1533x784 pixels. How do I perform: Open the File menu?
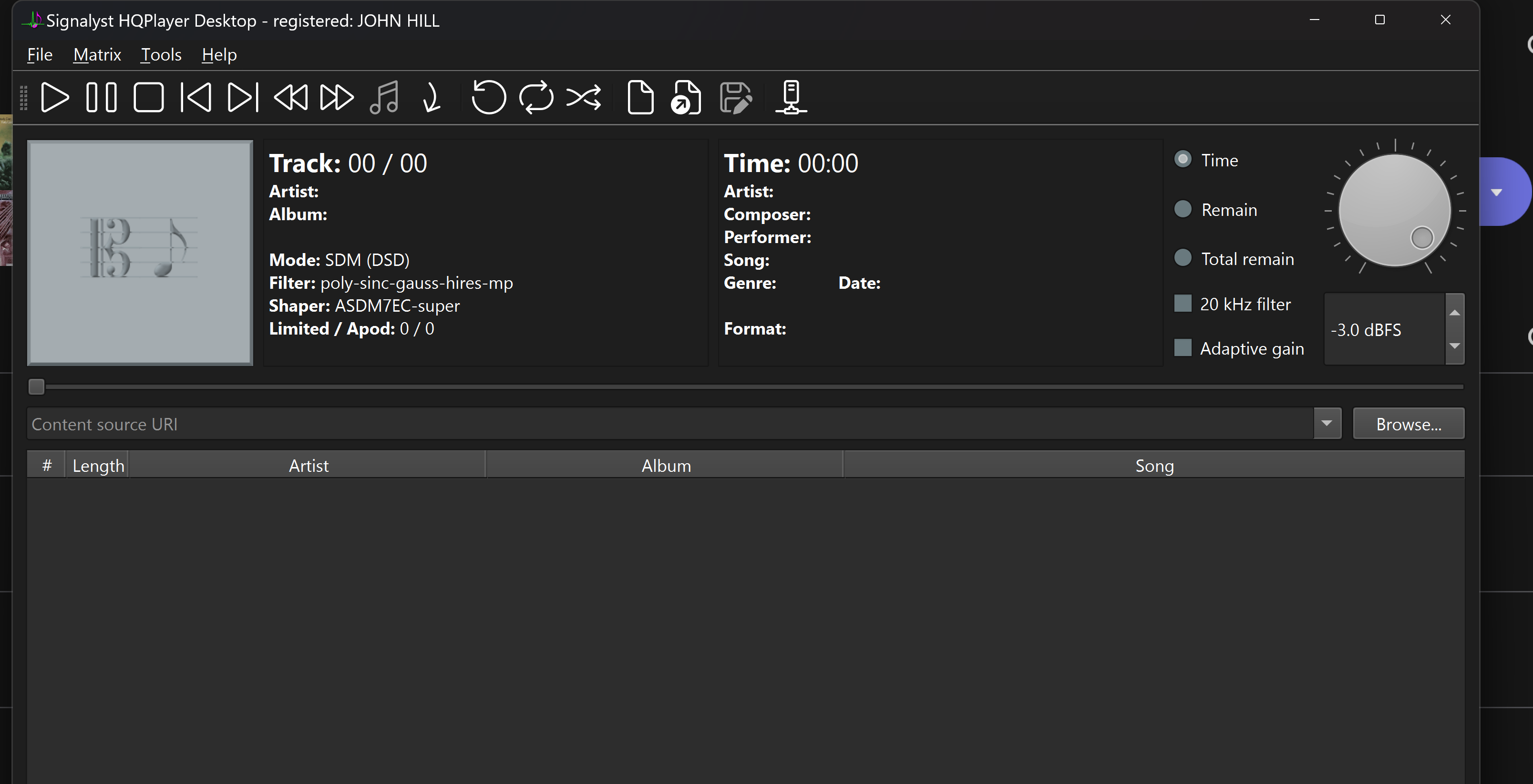40,55
